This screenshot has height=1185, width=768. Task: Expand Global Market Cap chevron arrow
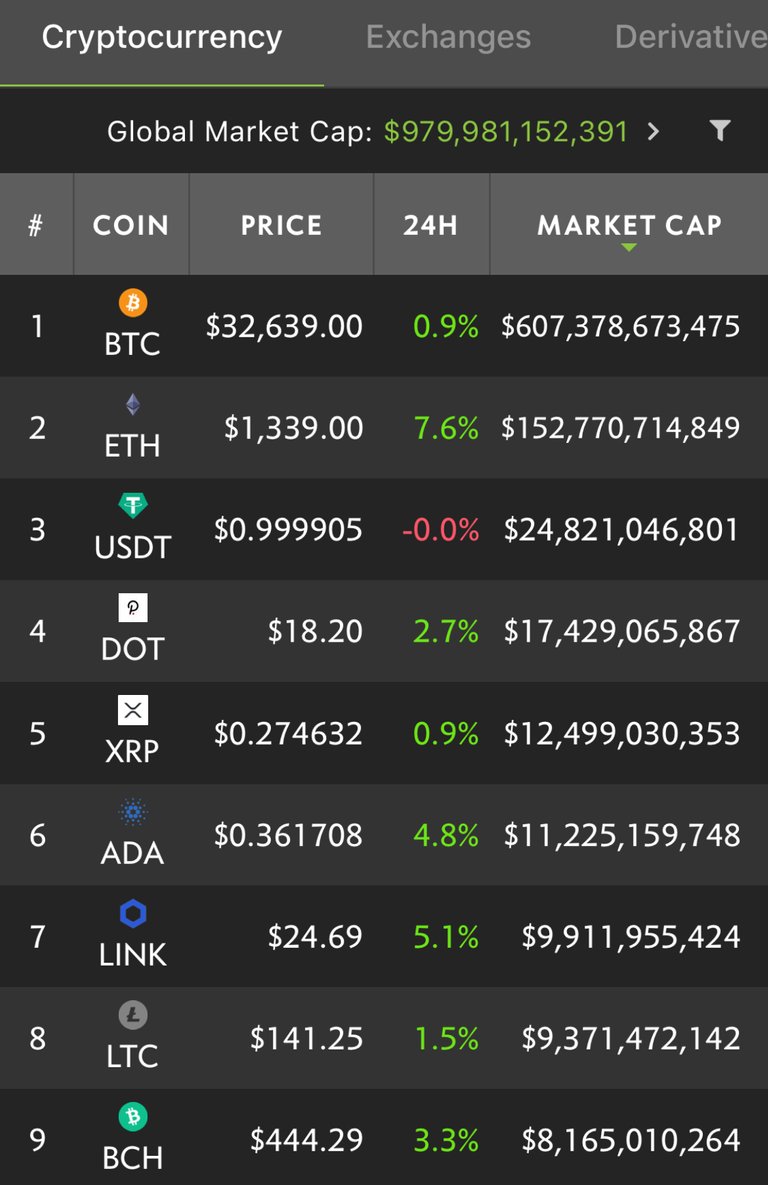tap(654, 131)
